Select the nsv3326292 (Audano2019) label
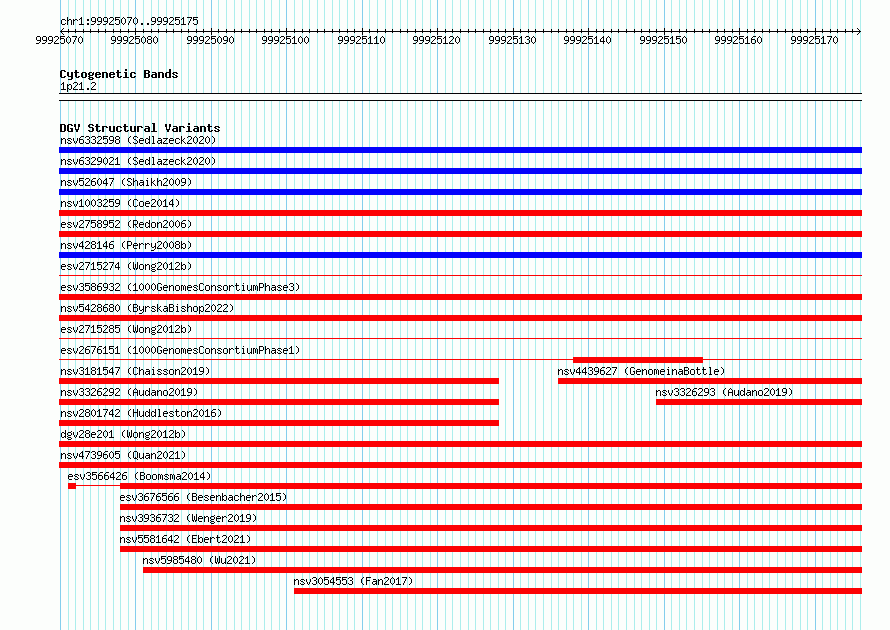 (x=129, y=392)
